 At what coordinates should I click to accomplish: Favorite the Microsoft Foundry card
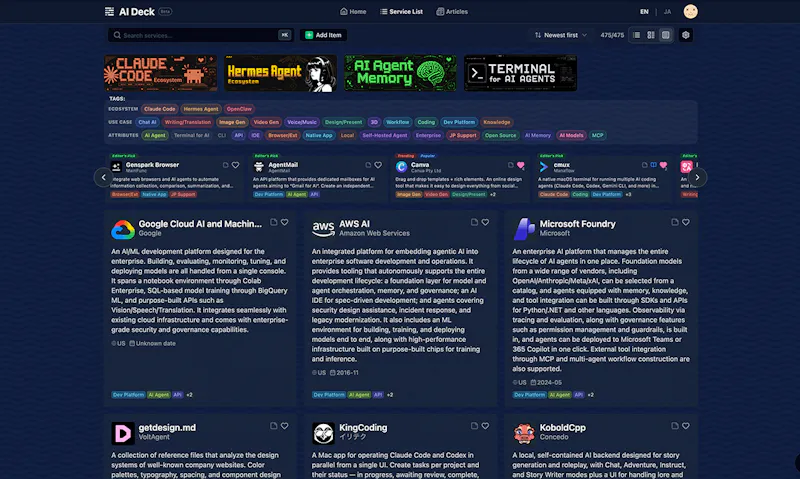click(x=686, y=222)
